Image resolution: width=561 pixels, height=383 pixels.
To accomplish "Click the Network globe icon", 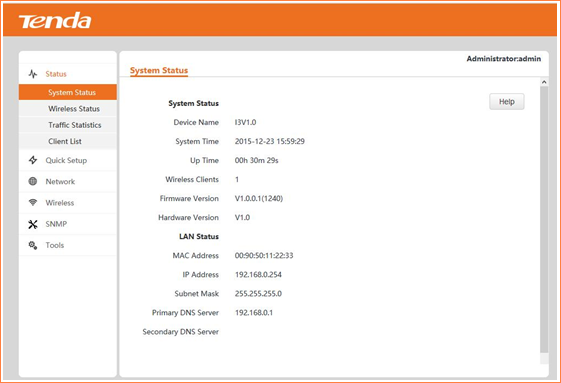I will [33, 181].
